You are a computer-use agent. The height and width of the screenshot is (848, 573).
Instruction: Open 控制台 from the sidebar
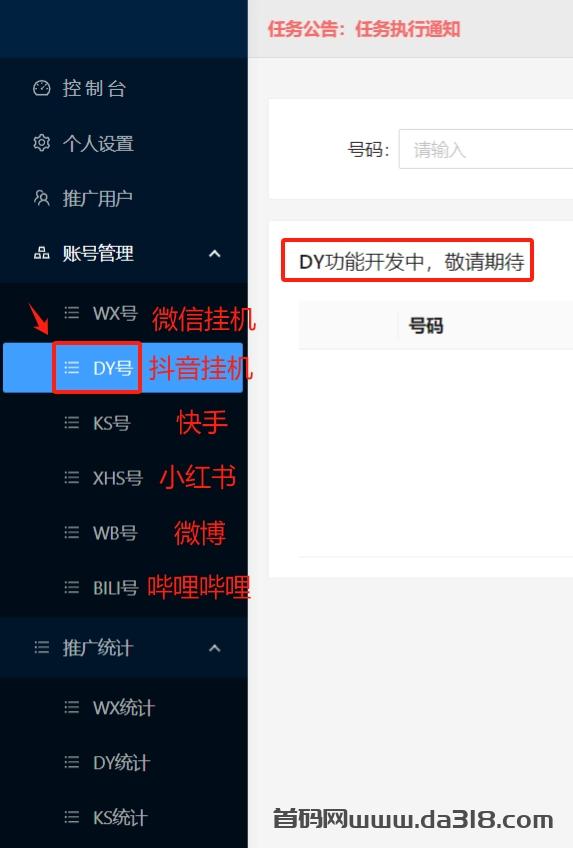click(94, 88)
